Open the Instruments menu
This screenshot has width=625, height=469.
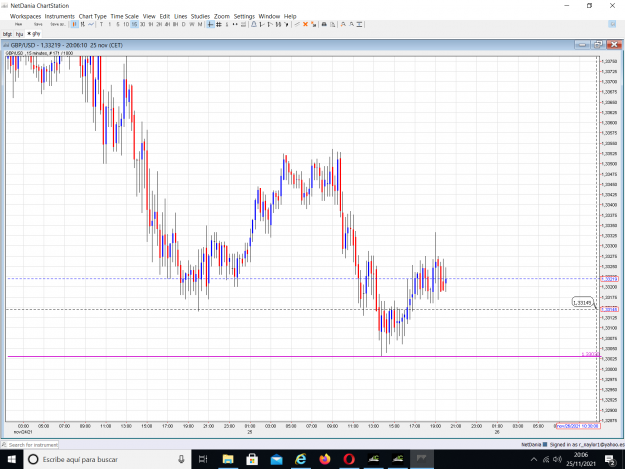click(x=60, y=16)
